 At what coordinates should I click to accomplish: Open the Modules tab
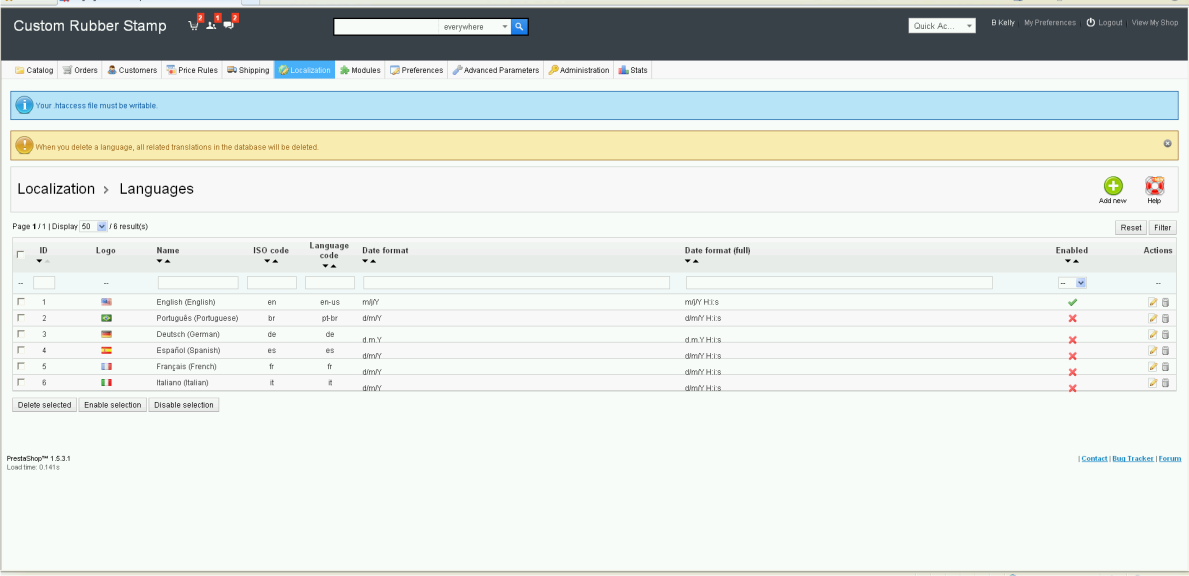(360, 70)
